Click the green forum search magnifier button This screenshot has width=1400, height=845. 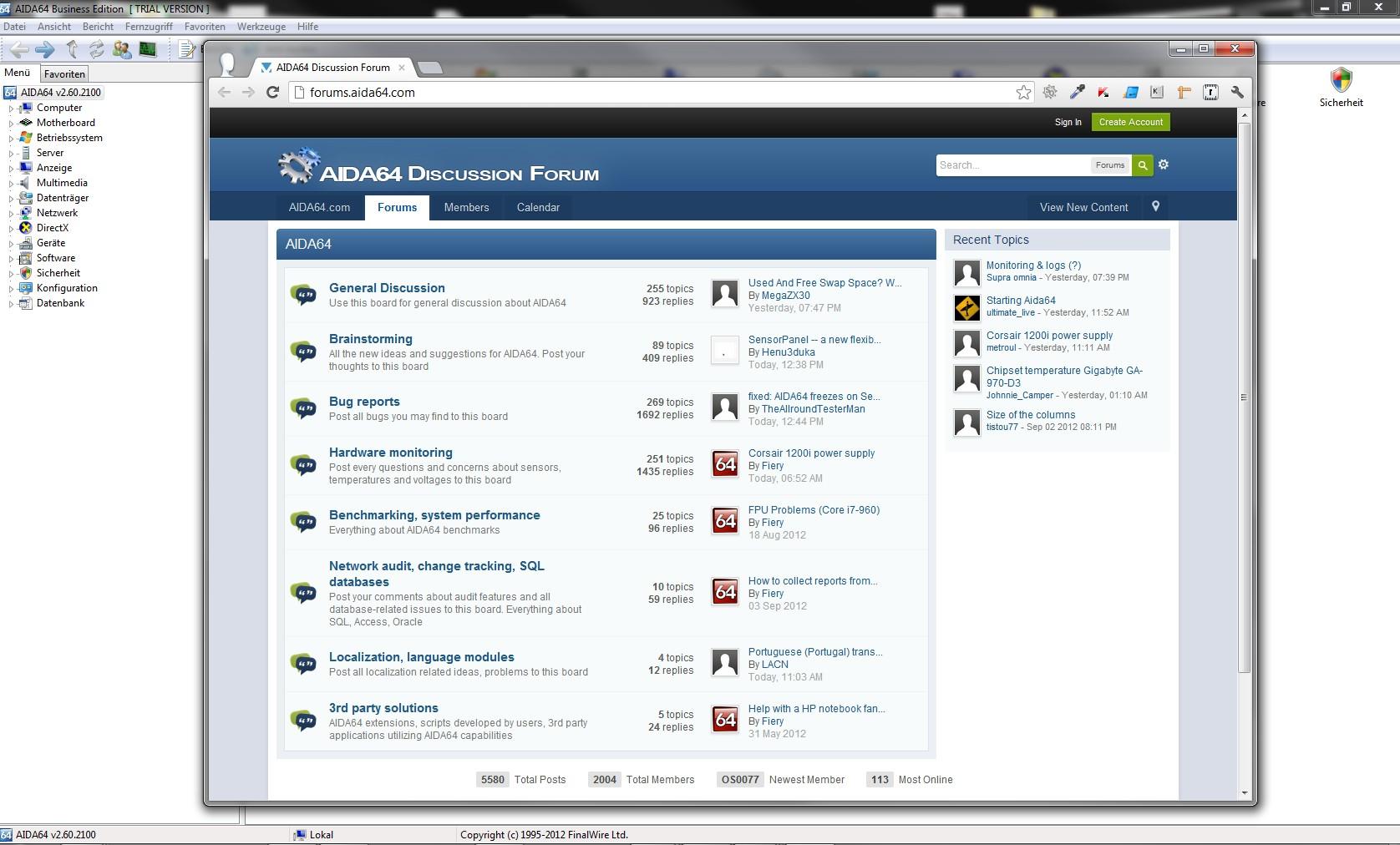click(x=1143, y=165)
